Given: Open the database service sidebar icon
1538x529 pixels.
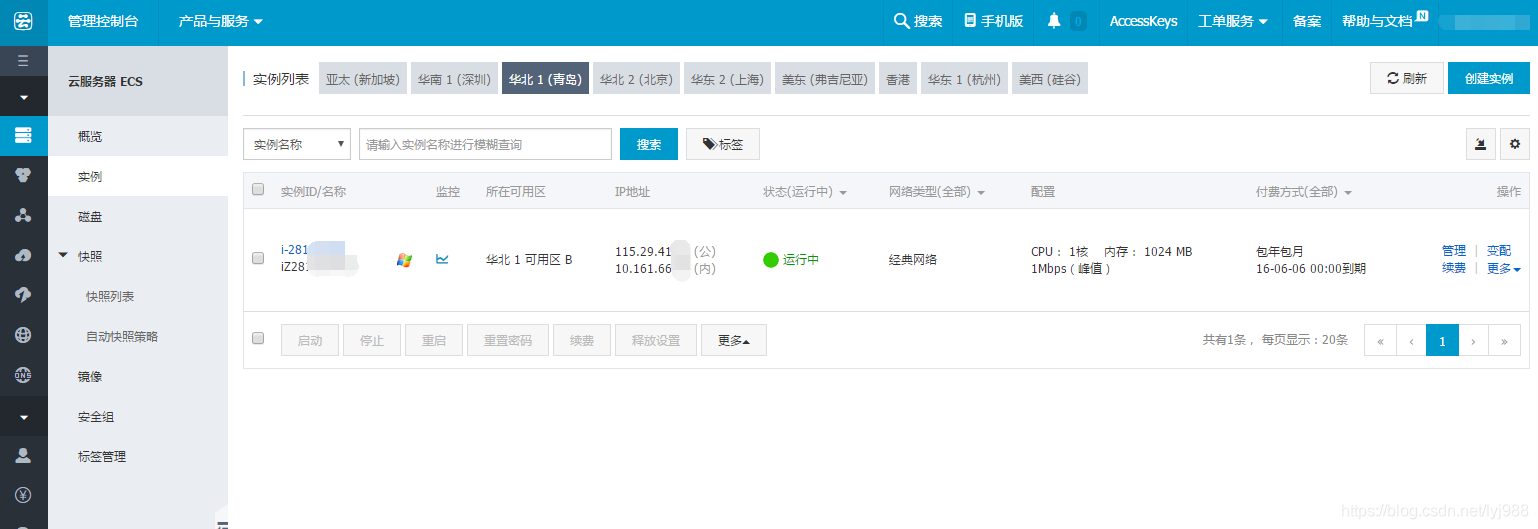Looking at the screenshot, I should [23, 175].
